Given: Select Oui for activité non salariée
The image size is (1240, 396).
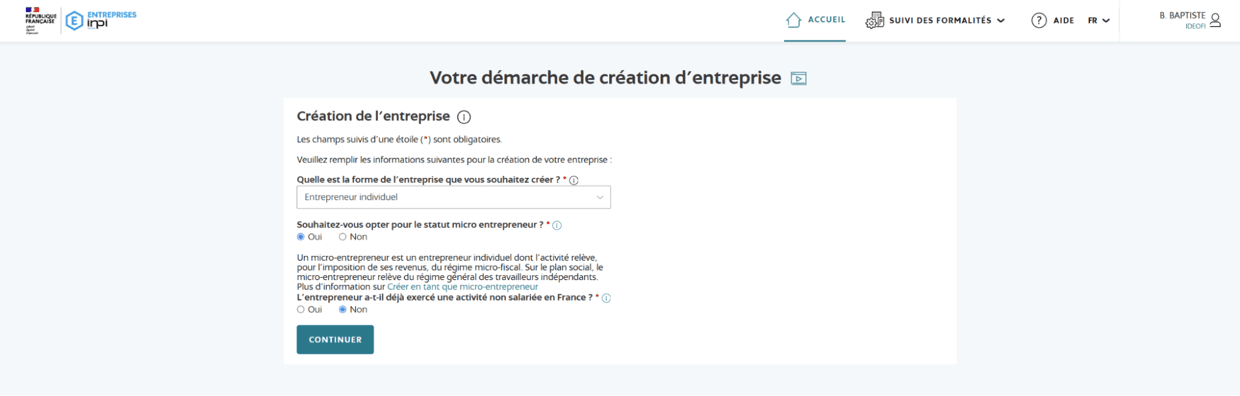Looking at the screenshot, I should pyautogui.click(x=301, y=310).
